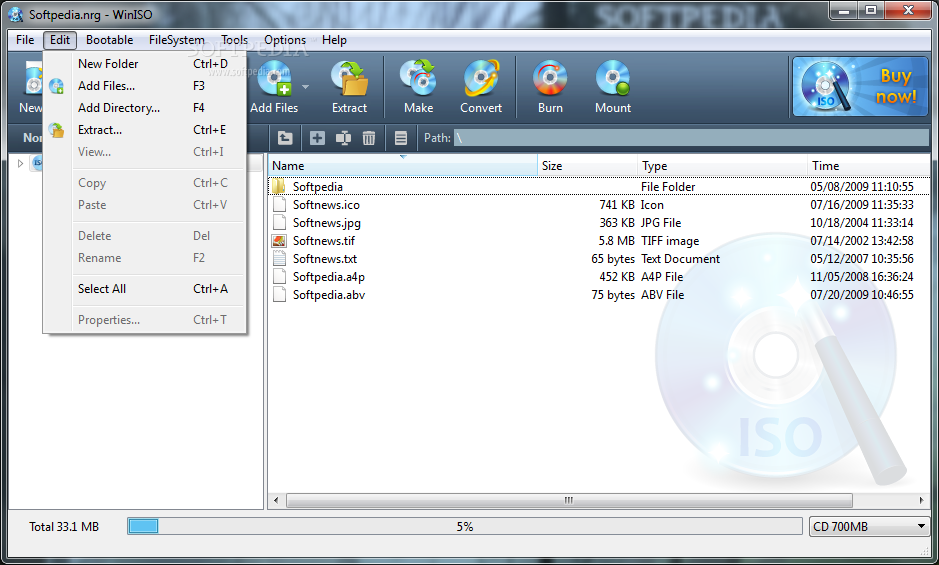Click the Extract icon in Edit menu
Screen dimensions: 939x565
[56, 130]
